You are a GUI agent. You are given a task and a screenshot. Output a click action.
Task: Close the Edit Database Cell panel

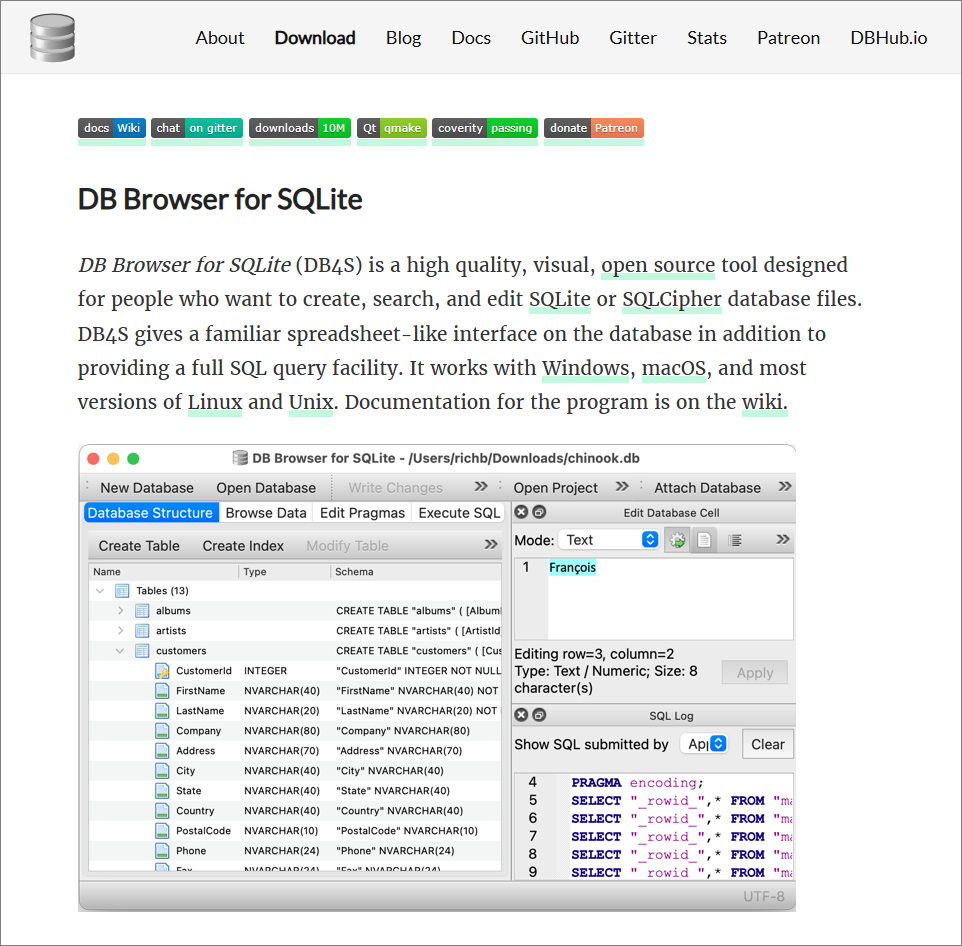coord(521,512)
